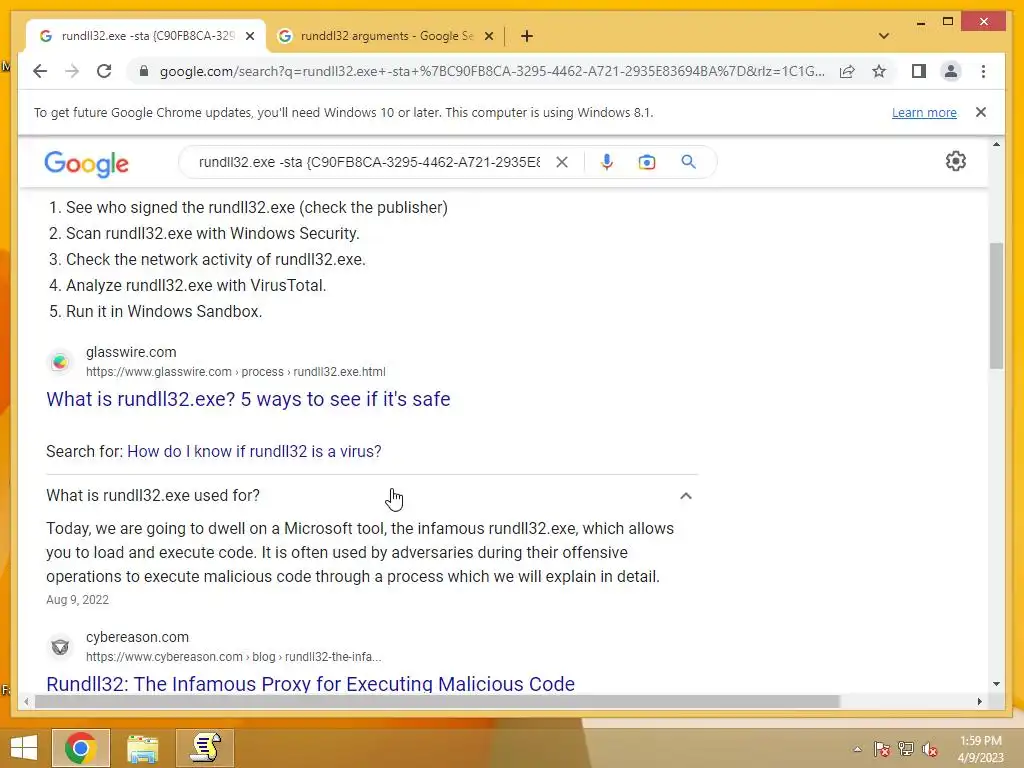Click 'Run it in Windows Sandbox.' text
The height and width of the screenshot is (768, 1024).
pyautogui.click(x=164, y=312)
